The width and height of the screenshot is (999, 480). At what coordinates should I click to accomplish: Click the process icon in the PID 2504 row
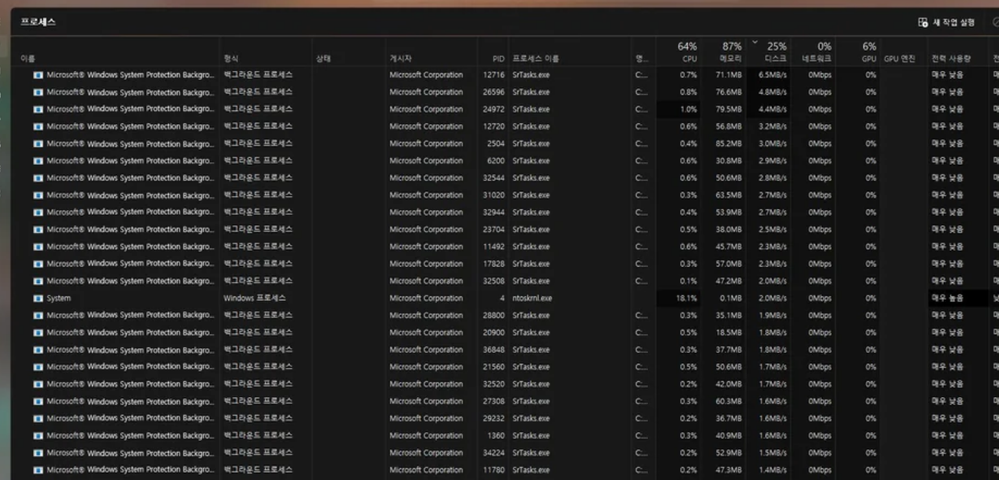38,144
